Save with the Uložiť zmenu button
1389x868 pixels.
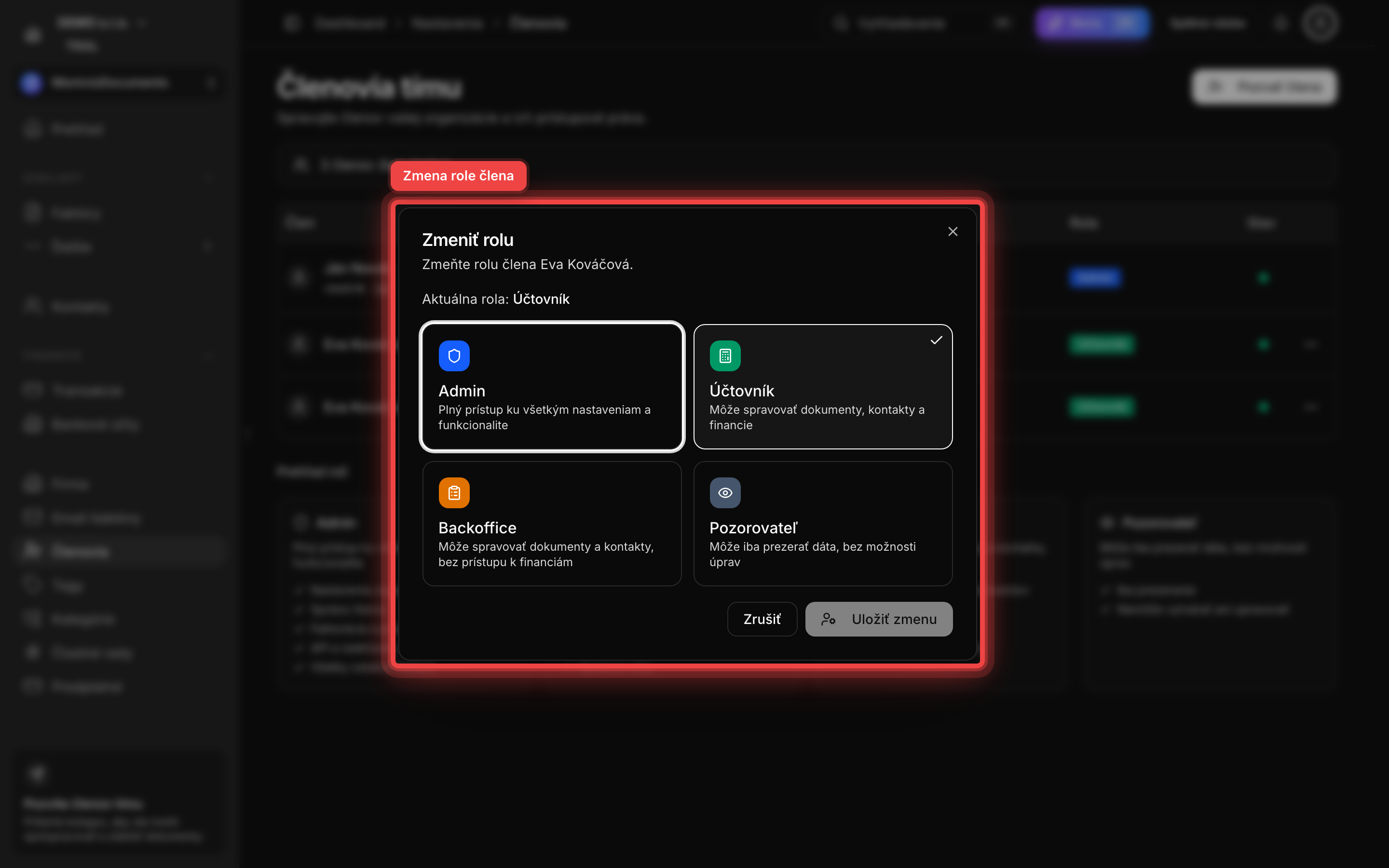879,619
